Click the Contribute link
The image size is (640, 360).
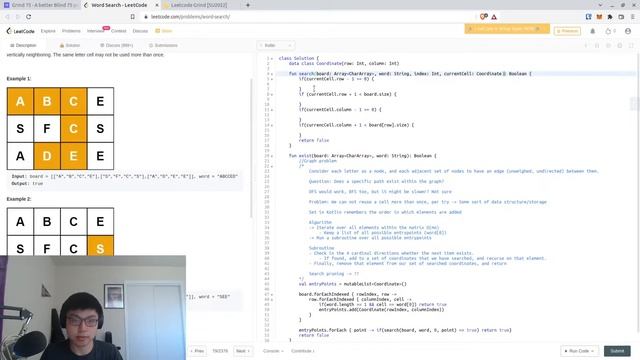pos(302,351)
